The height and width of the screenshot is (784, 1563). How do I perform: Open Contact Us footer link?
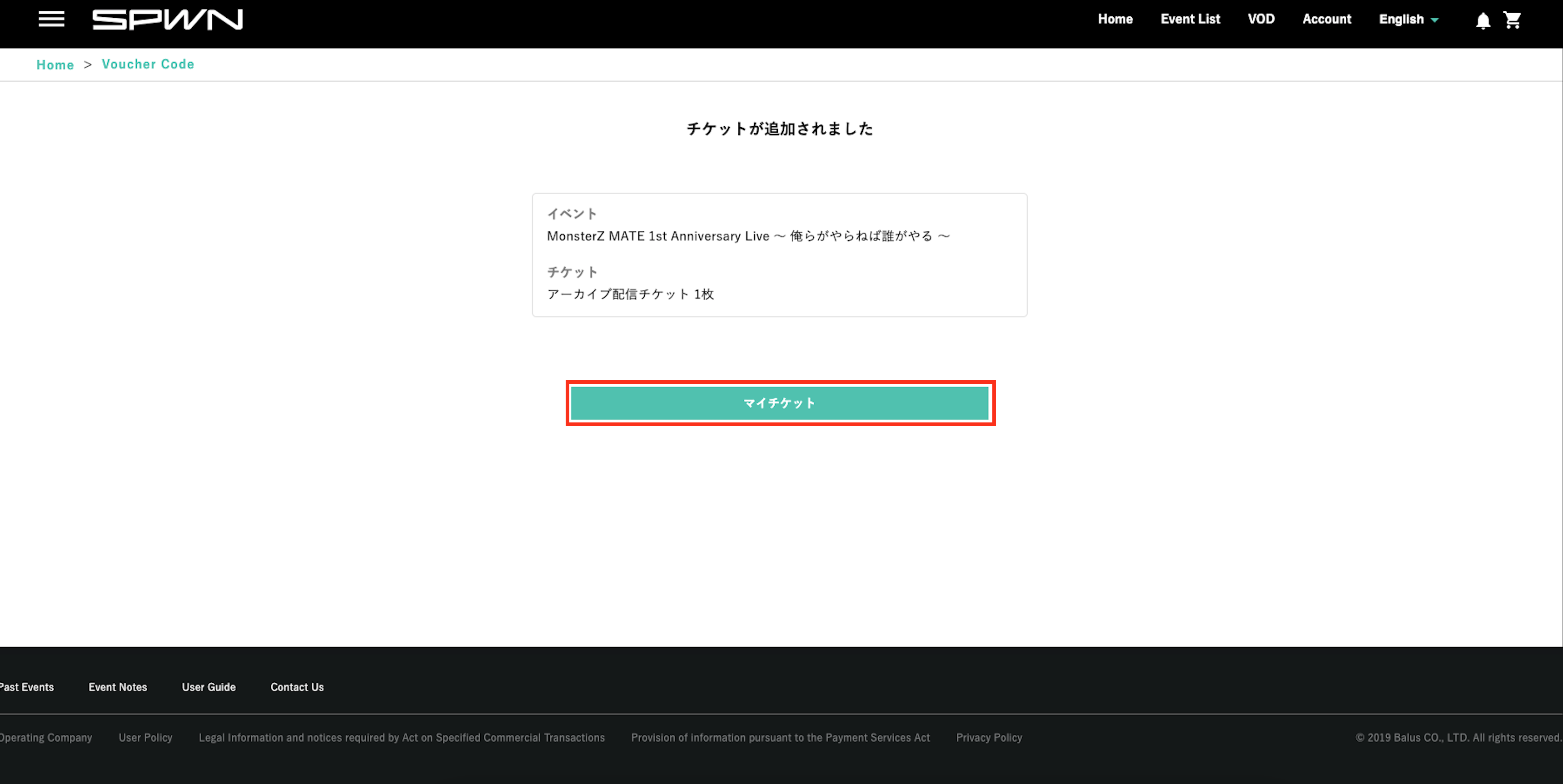pyautogui.click(x=297, y=687)
